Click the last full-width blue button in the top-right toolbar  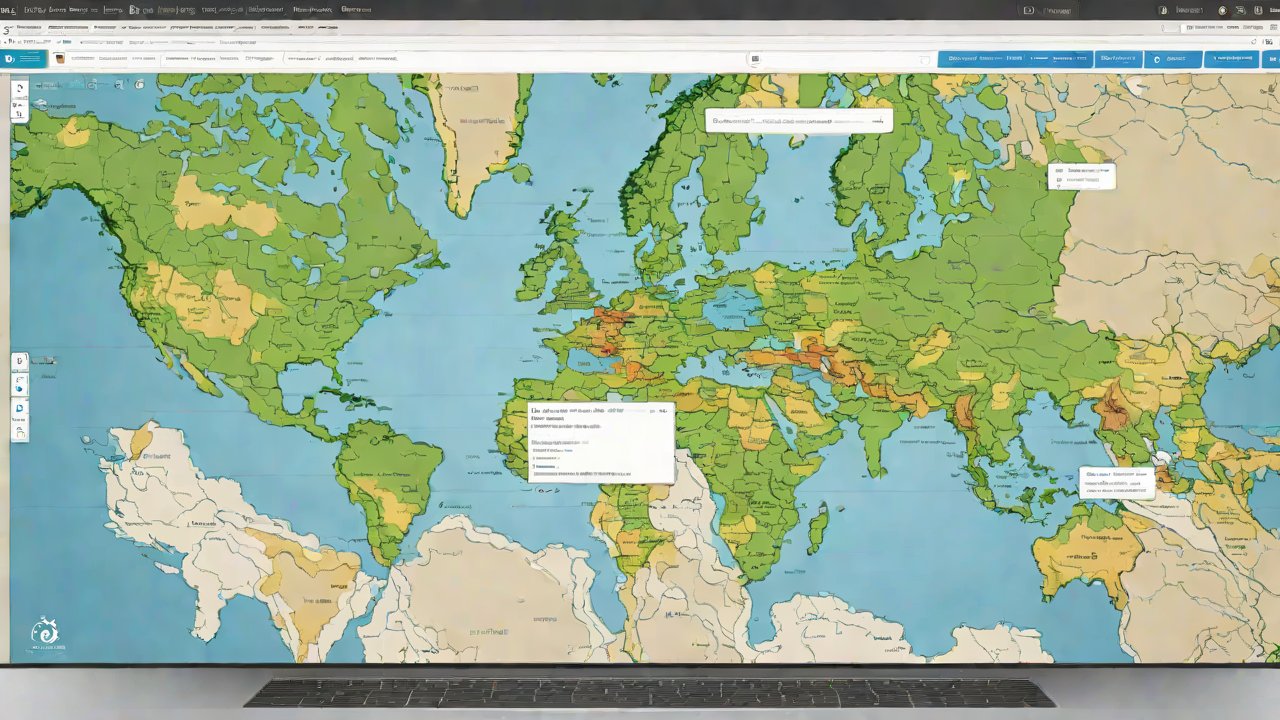pyautogui.click(x=1231, y=59)
